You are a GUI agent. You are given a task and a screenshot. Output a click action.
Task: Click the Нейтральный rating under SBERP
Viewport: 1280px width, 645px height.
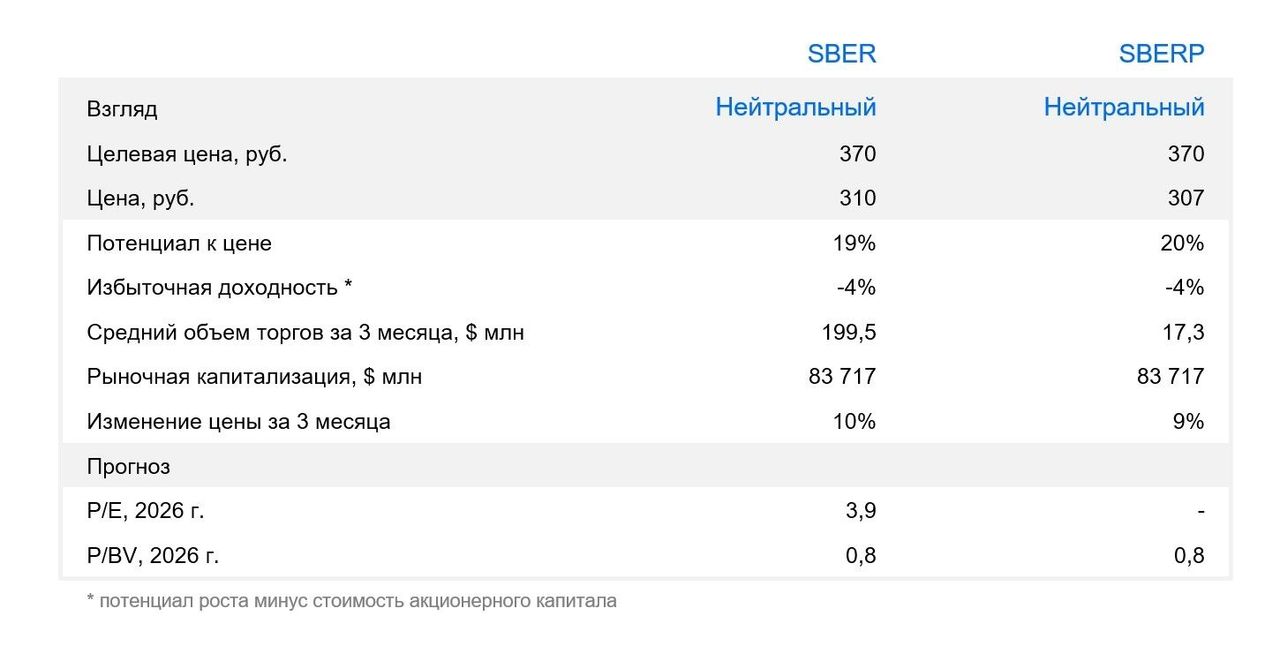point(1123,107)
